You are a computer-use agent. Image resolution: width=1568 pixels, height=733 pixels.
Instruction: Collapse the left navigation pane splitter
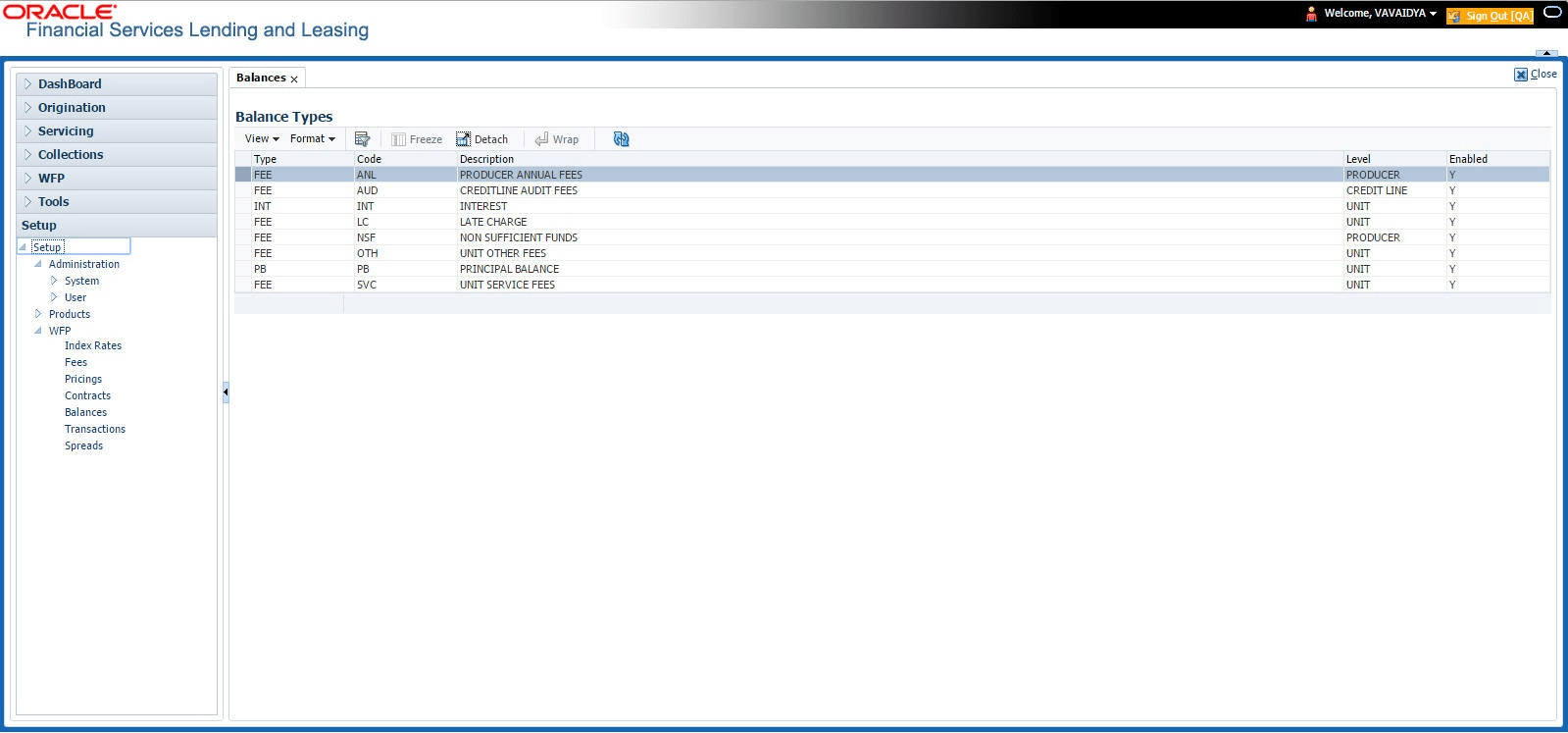(x=226, y=393)
